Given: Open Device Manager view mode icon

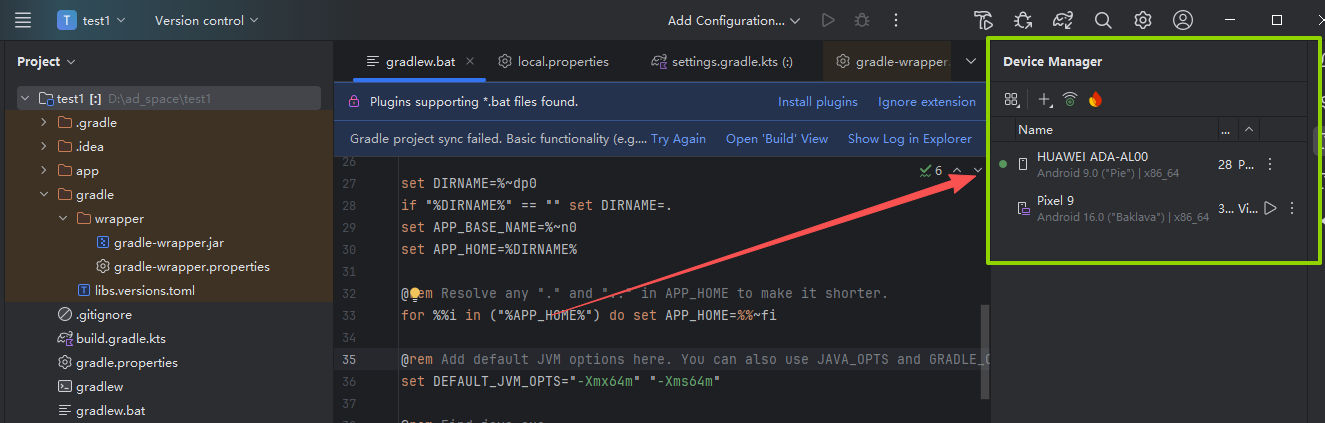Looking at the screenshot, I should tap(1011, 99).
